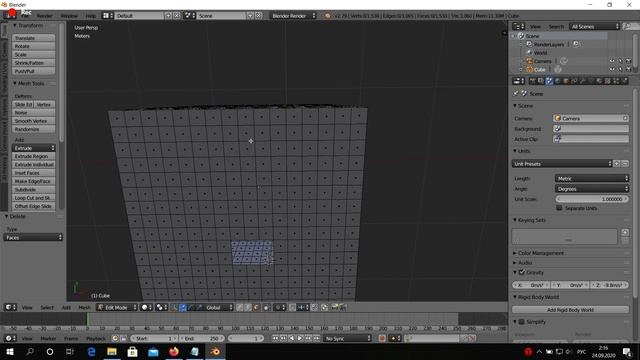Select the active Scene properties tab icon

(x=549, y=81)
